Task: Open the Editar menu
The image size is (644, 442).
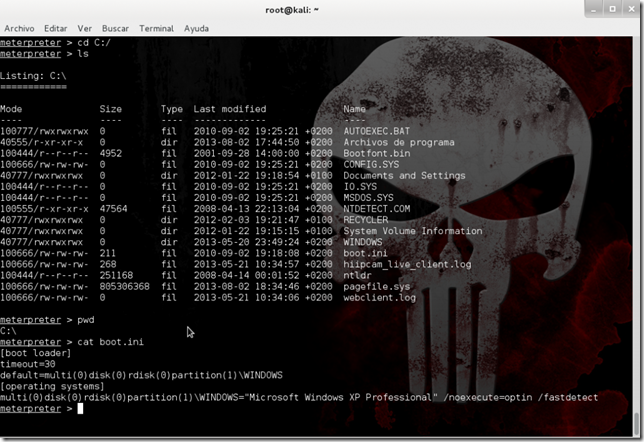Action: coord(55,28)
